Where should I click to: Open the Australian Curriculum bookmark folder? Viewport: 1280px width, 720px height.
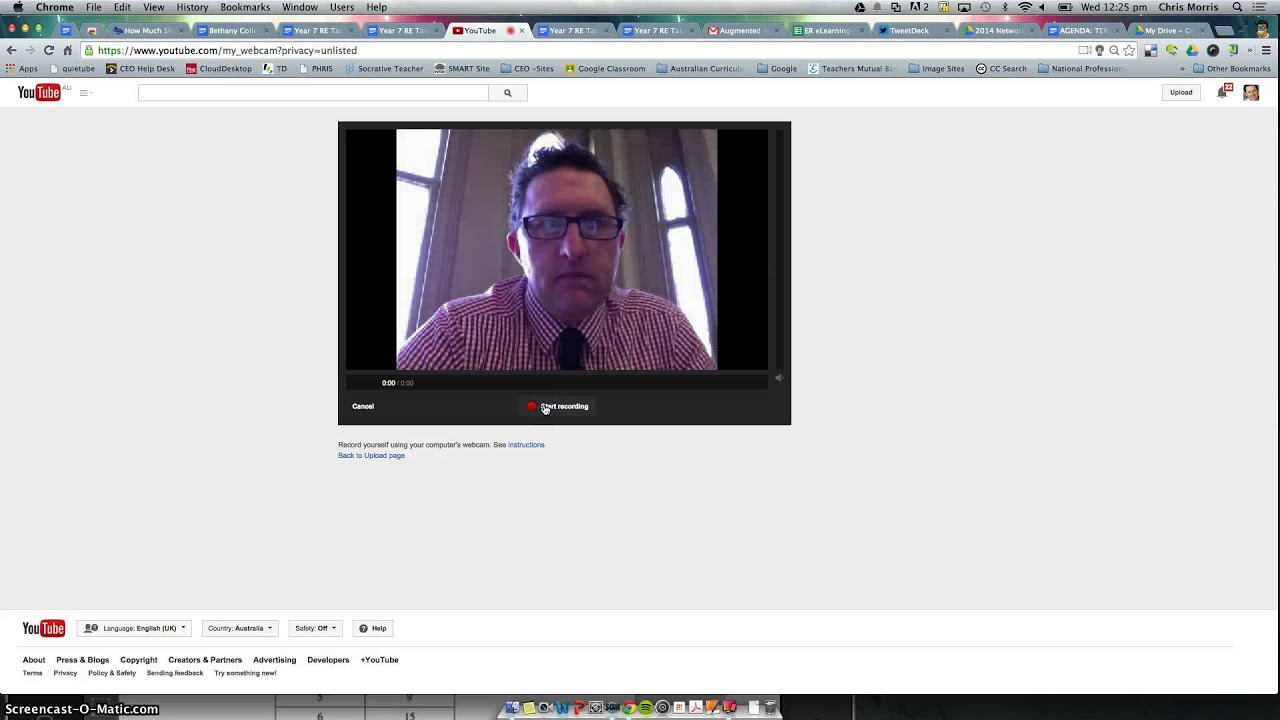tap(700, 69)
